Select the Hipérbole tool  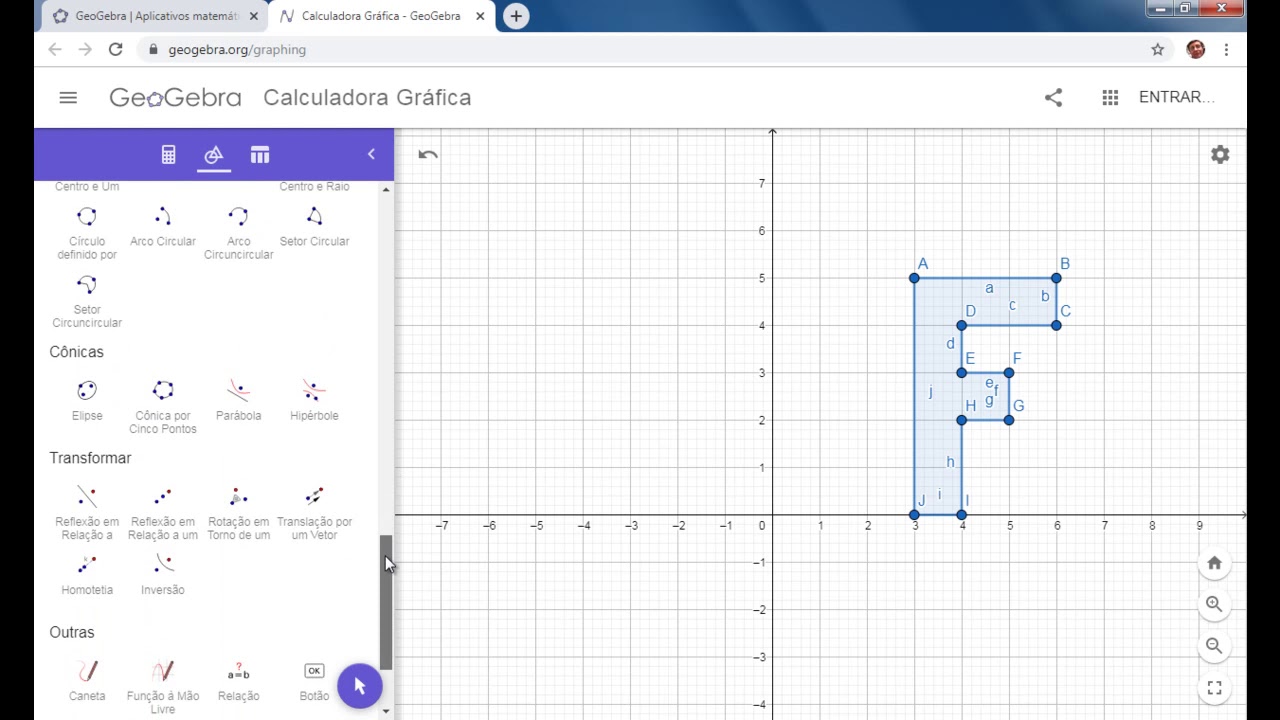click(x=314, y=399)
